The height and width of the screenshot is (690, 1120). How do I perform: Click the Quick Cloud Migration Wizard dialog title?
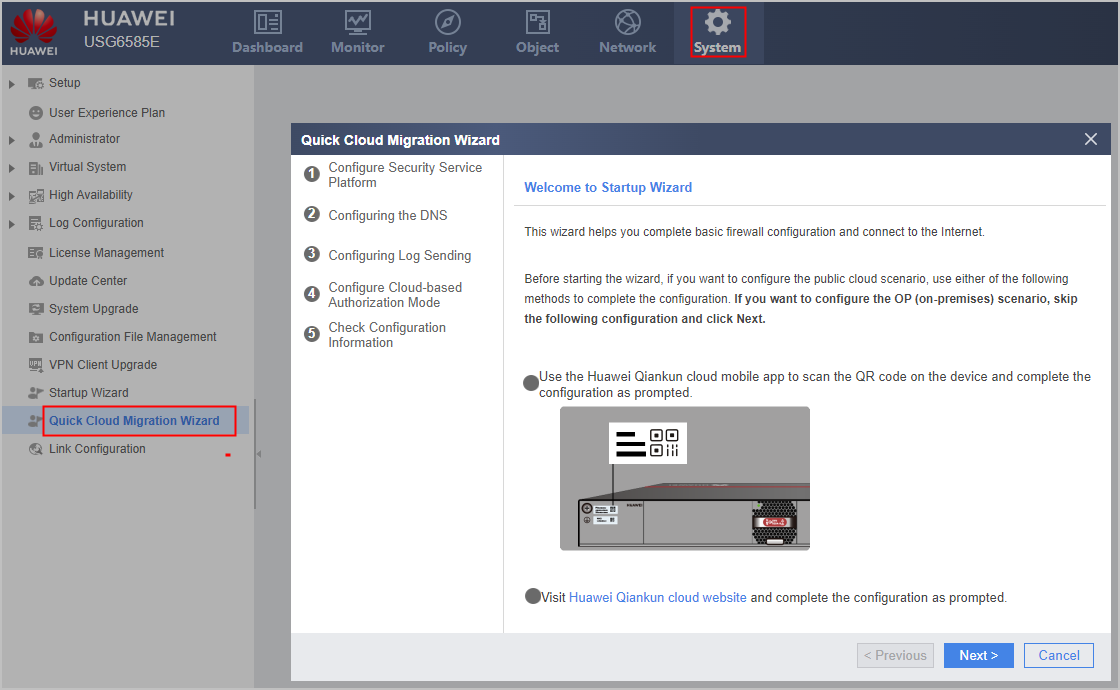tap(400, 140)
